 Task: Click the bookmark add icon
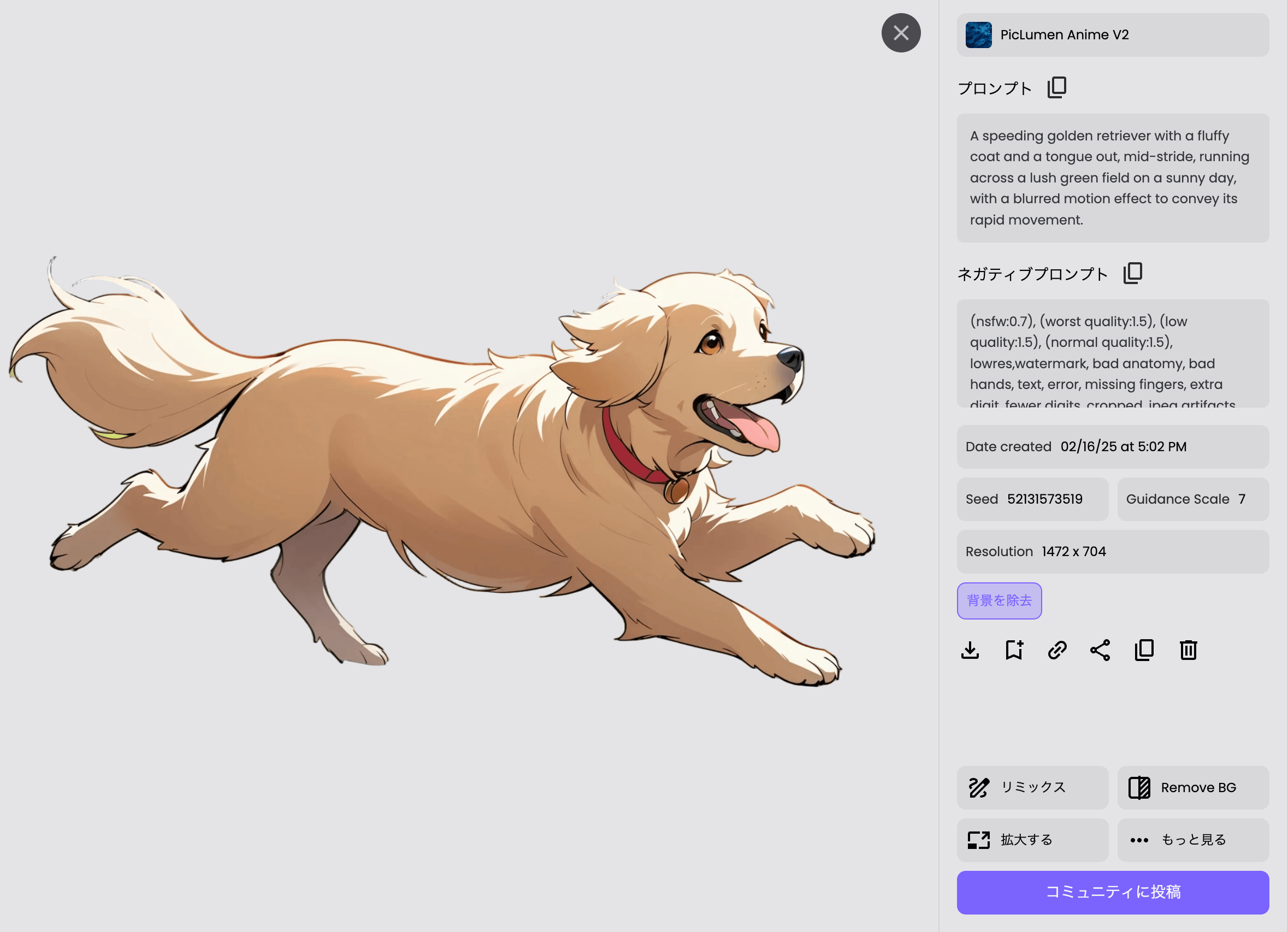(x=1014, y=650)
